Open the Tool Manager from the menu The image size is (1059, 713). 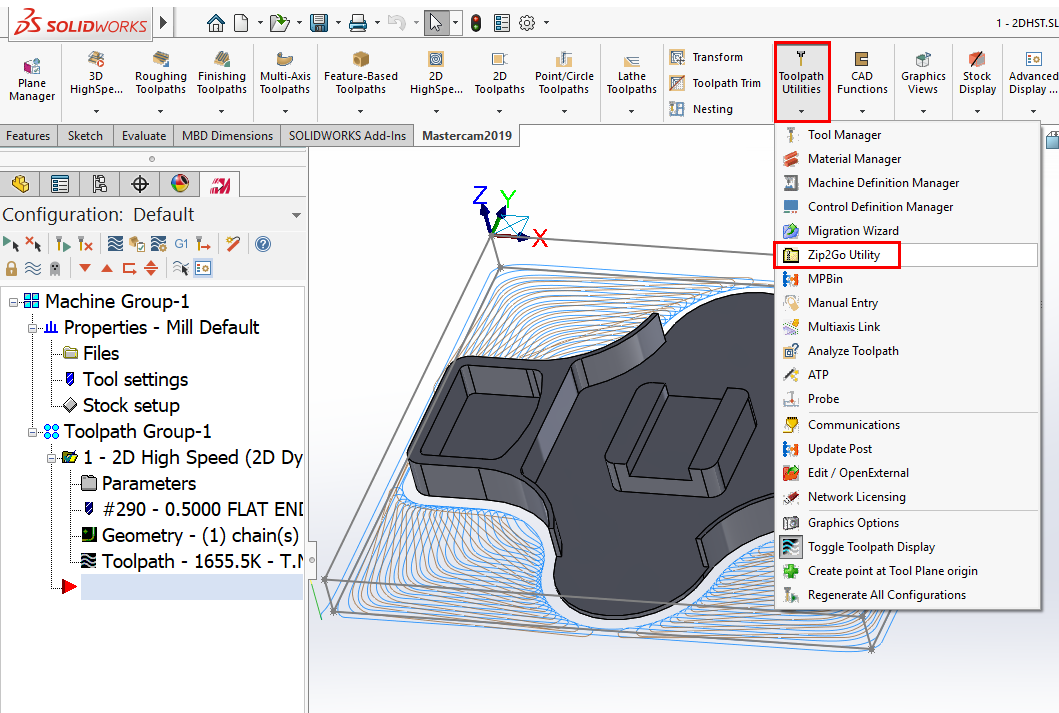pyautogui.click(x=844, y=135)
